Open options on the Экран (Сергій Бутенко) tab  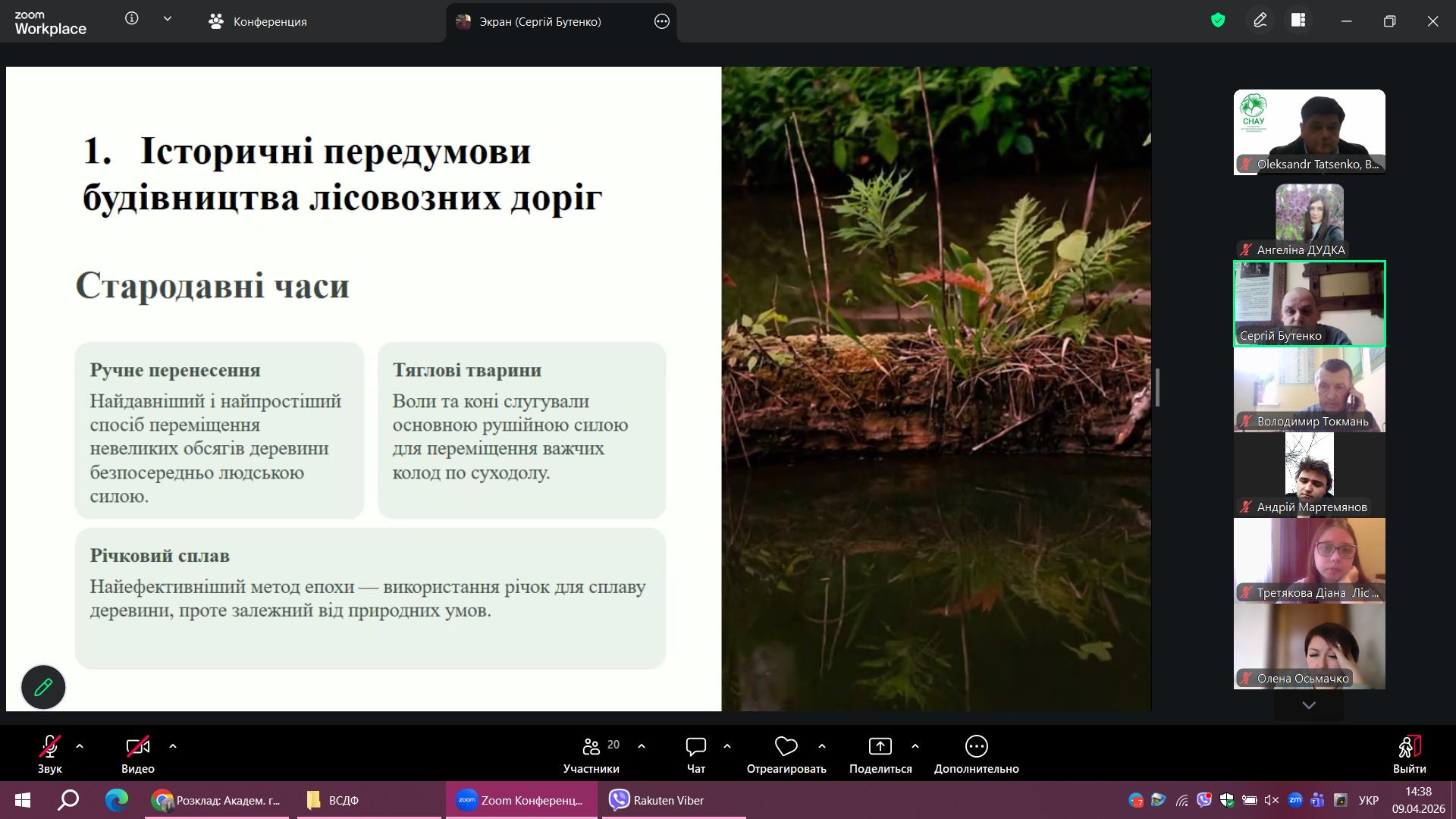point(661,21)
